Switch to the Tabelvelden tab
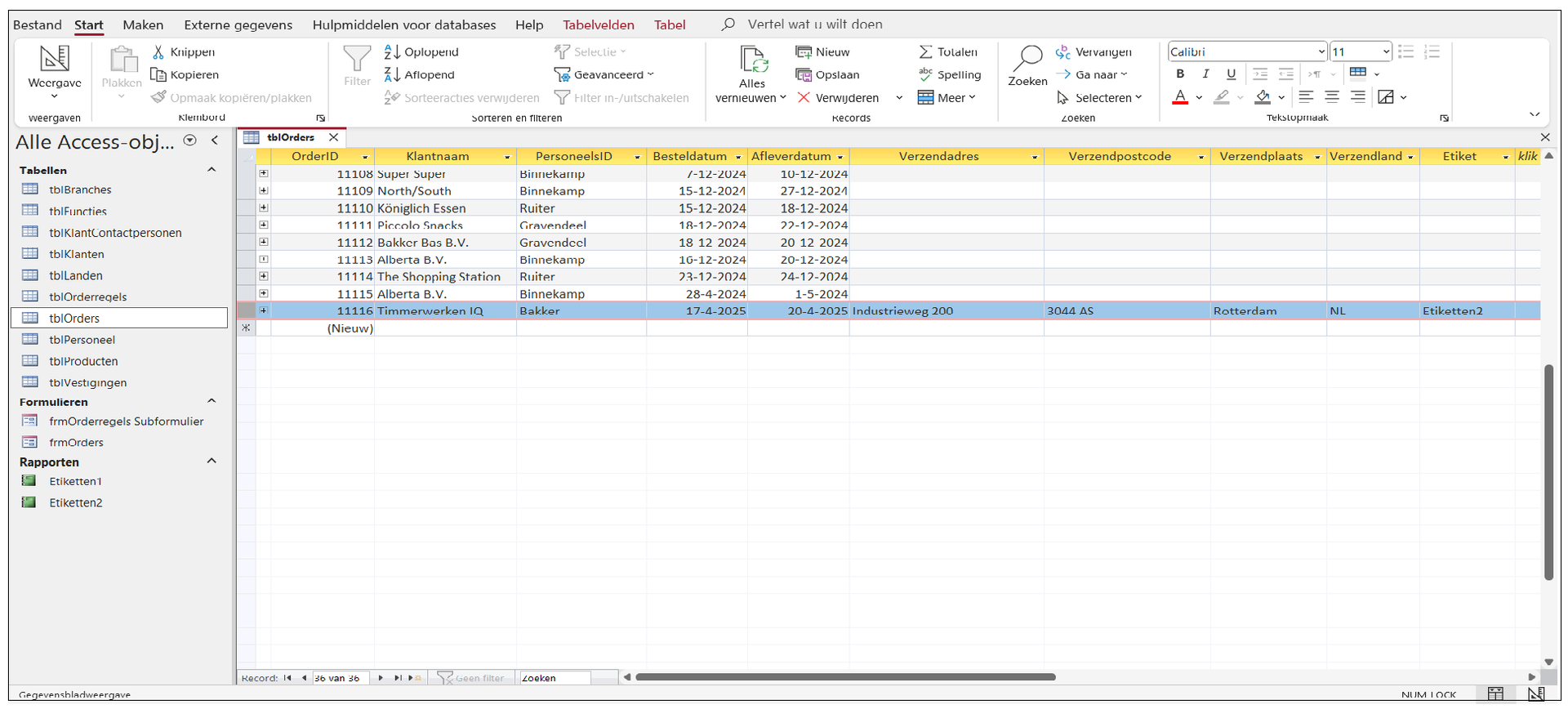The height and width of the screenshot is (709, 1568). point(599,25)
